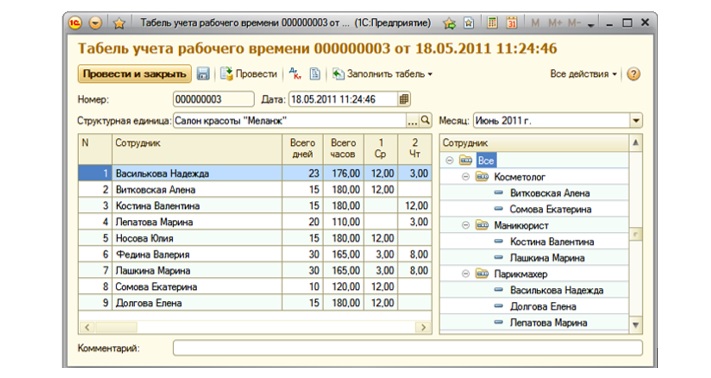Click the 176,00 hours cell
The image size is (711, 378).
343,173
